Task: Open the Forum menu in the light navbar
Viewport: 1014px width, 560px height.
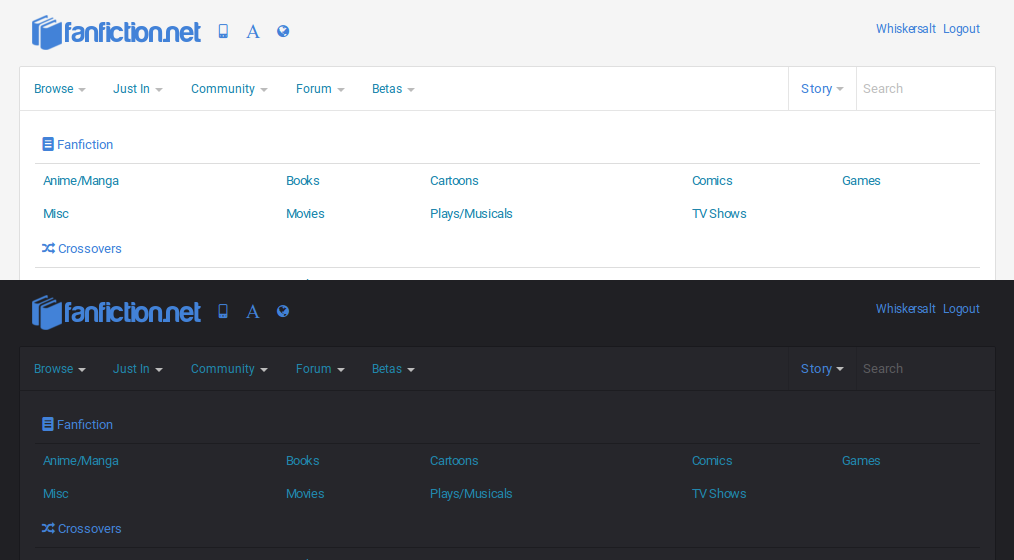Action: [x=319, y=89]
